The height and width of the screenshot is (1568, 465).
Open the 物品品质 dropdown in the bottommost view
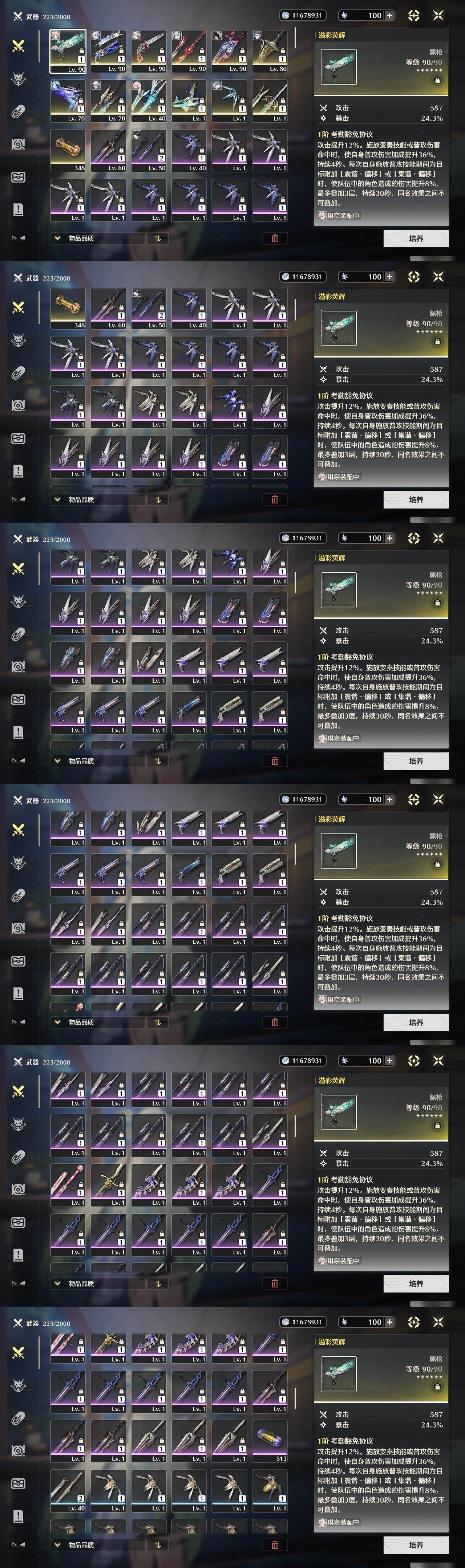[98, 1545]
